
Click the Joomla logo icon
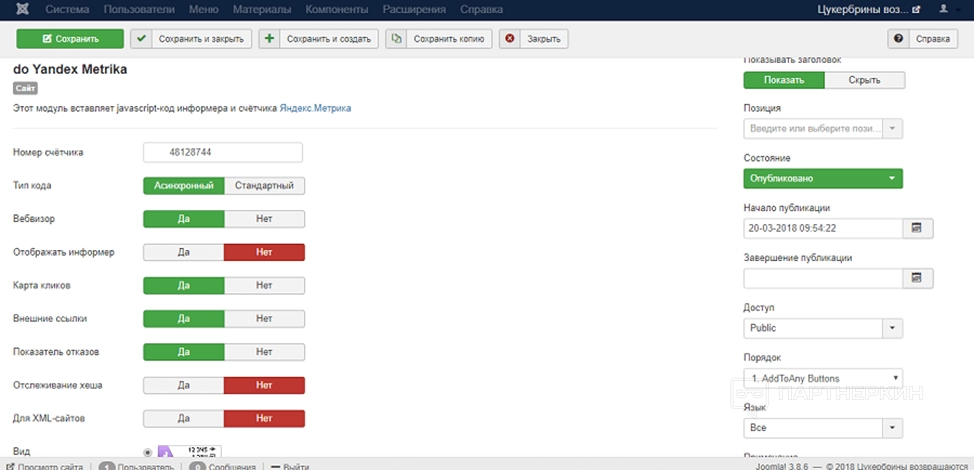pos(25,9)
